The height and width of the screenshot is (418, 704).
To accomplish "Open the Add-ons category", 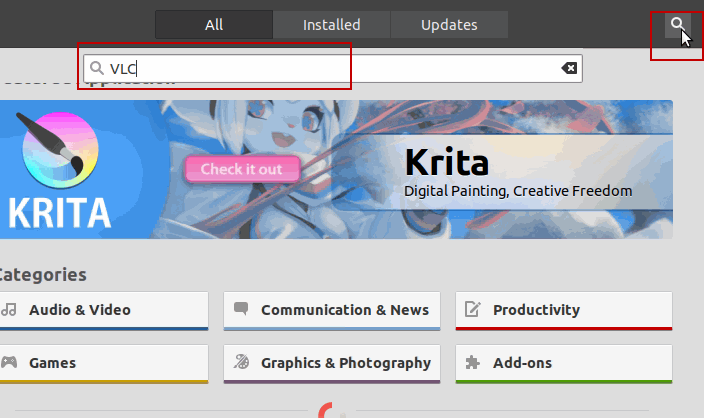I will 564,364.
